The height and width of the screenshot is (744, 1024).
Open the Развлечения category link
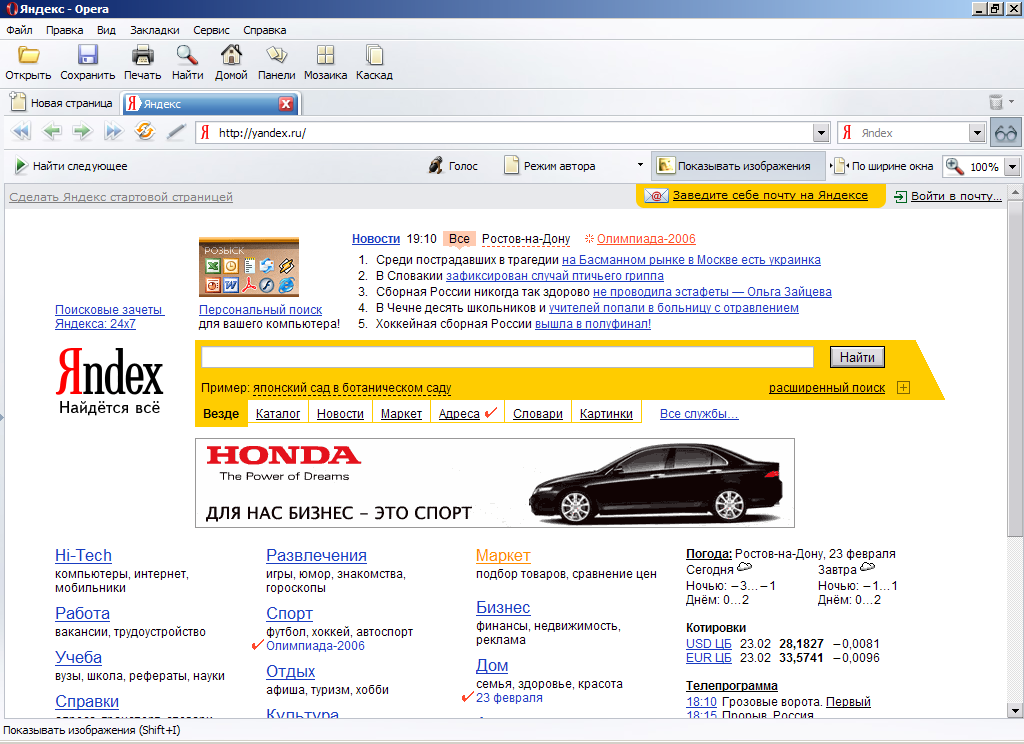click(x=316, y=555)
